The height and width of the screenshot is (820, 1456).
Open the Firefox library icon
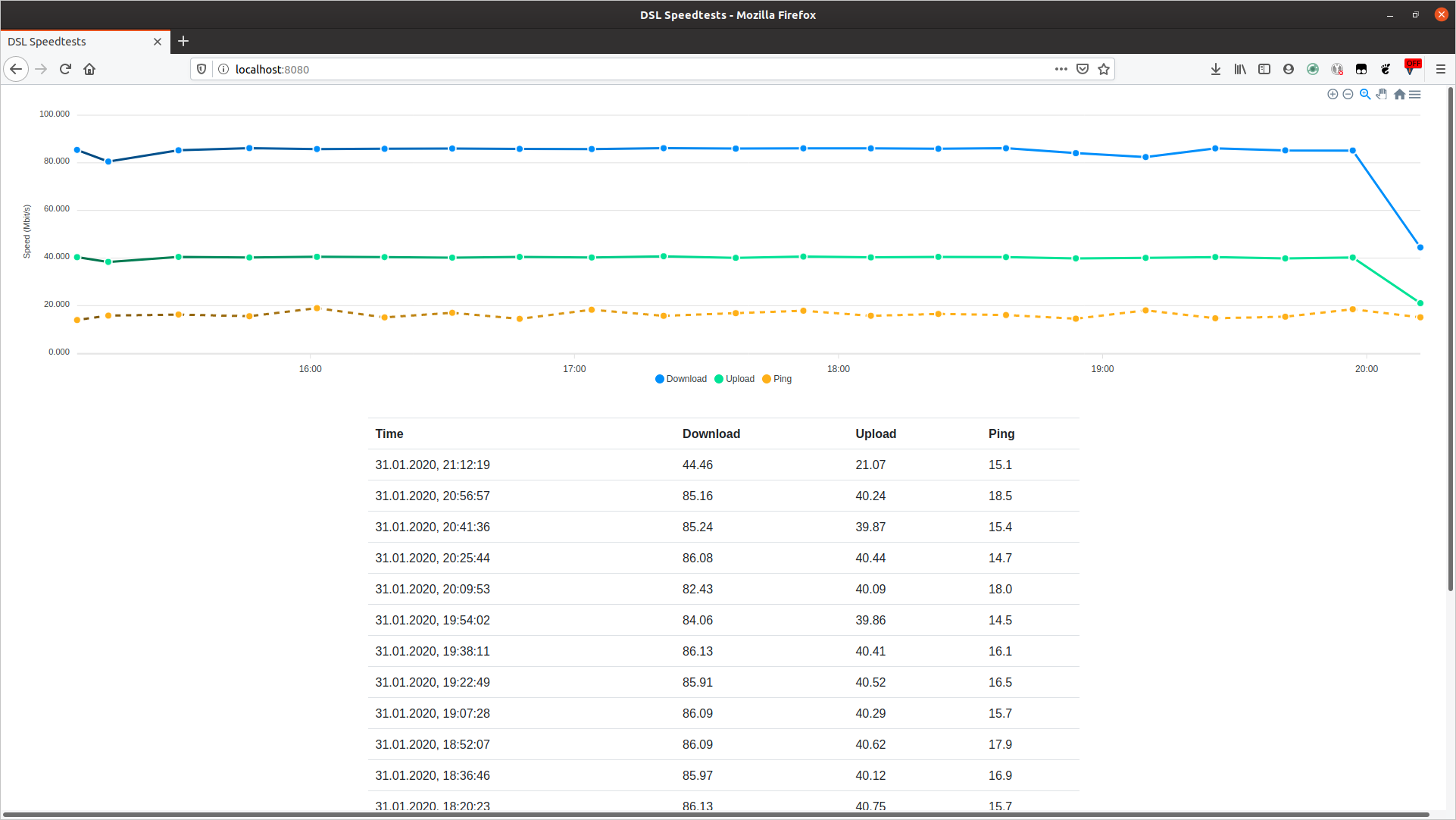point(1240,69)
